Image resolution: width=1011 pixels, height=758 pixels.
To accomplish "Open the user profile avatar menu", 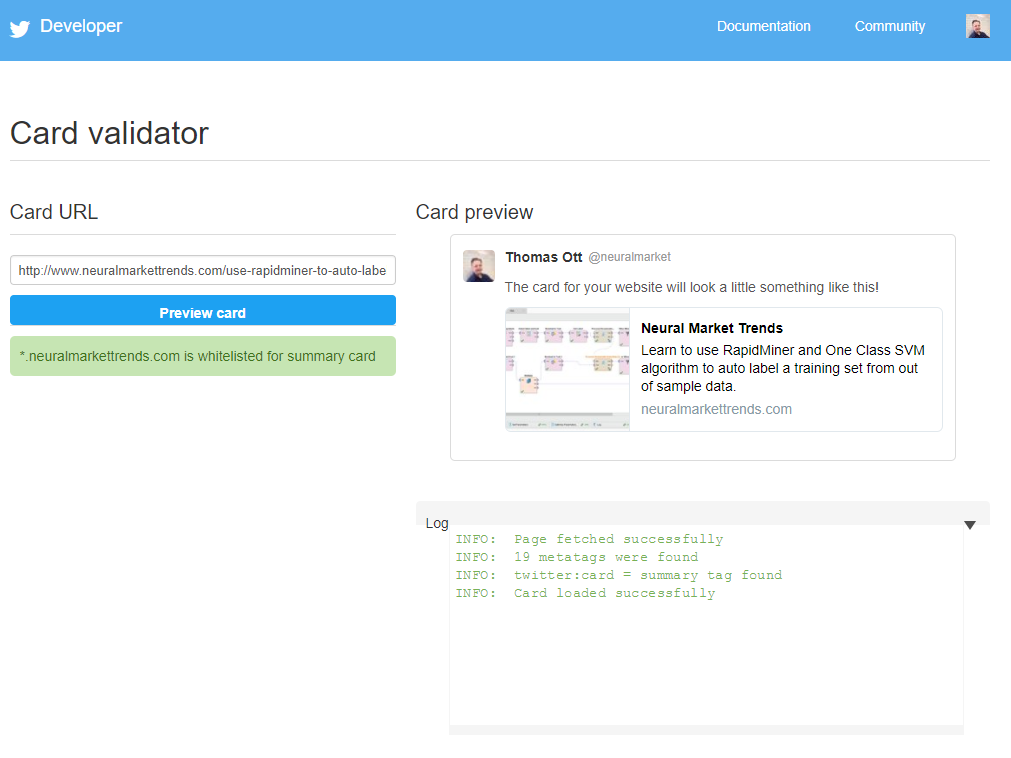I will 977,26.
